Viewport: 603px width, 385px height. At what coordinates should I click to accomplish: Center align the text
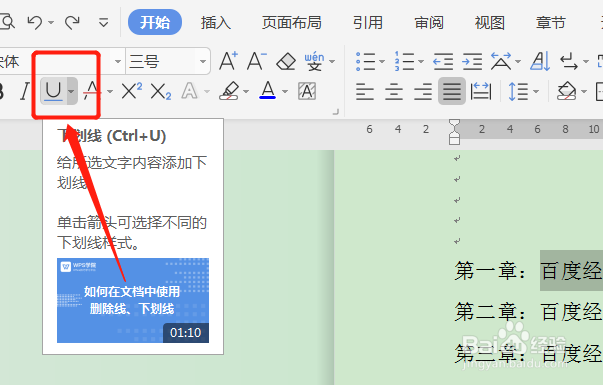pos(394,92)
